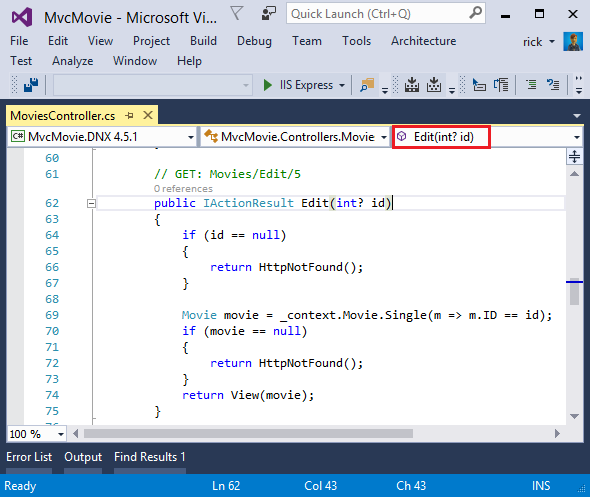Start debugging with the green IIS Express arrow
Image resolution: width=590 pixels, height=497 pixels.
267,85
